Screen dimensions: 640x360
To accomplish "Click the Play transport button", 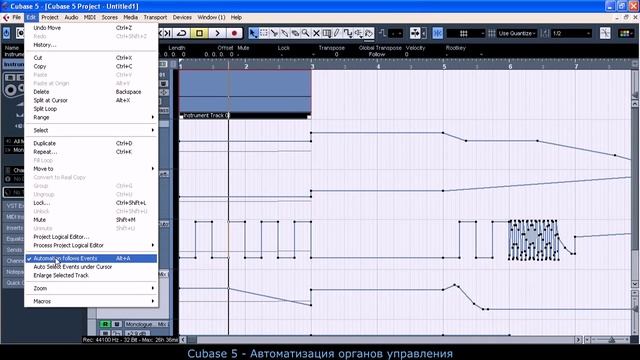I will coord(217,33).
